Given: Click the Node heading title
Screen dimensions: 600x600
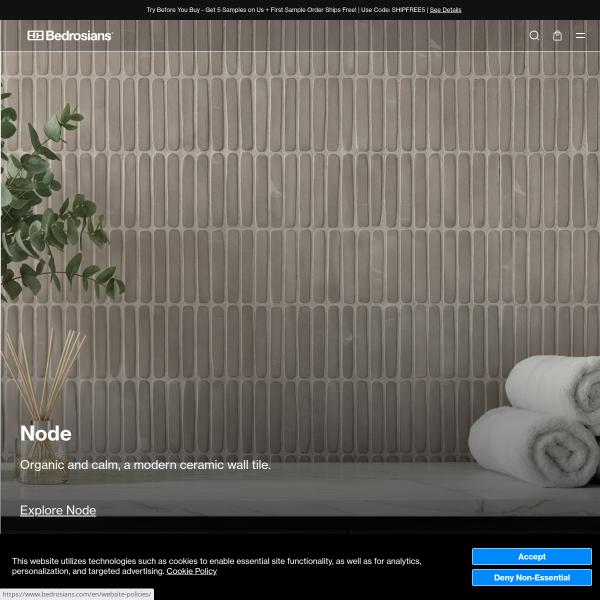Looking at the screenshot, I should click(x=46, y=434).
